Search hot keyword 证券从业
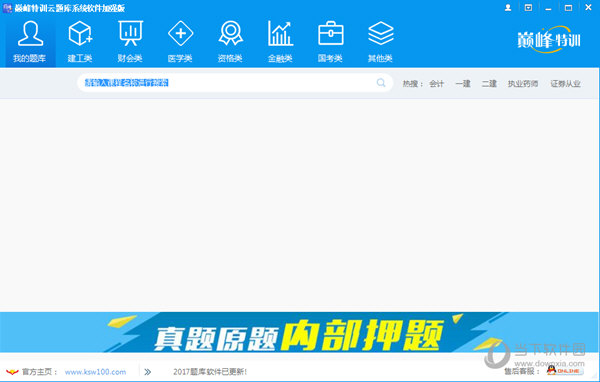The height and width of the screenshot is (382, 600). coord(566,83)
